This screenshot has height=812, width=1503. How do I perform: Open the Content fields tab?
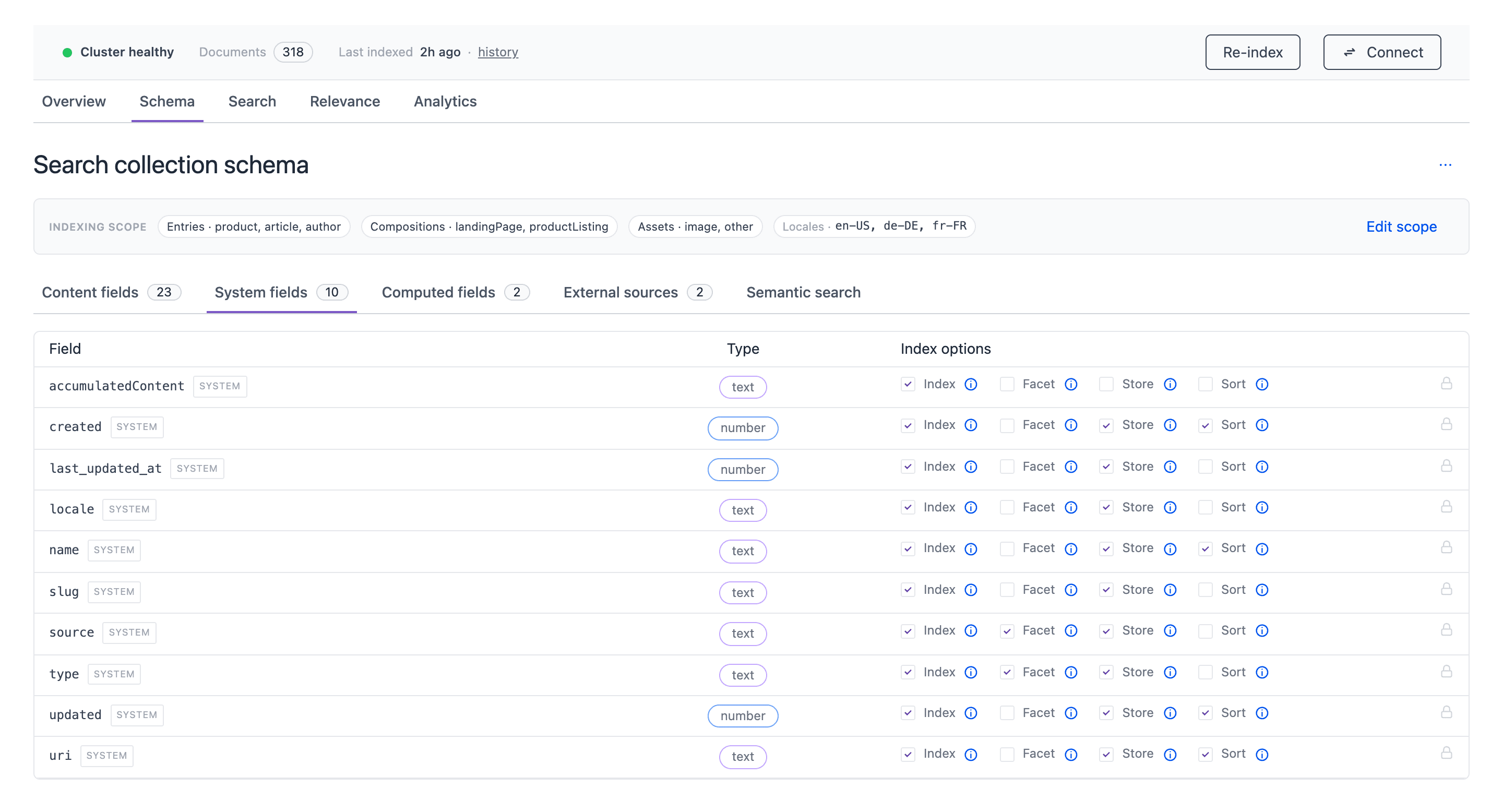point(111,292)
